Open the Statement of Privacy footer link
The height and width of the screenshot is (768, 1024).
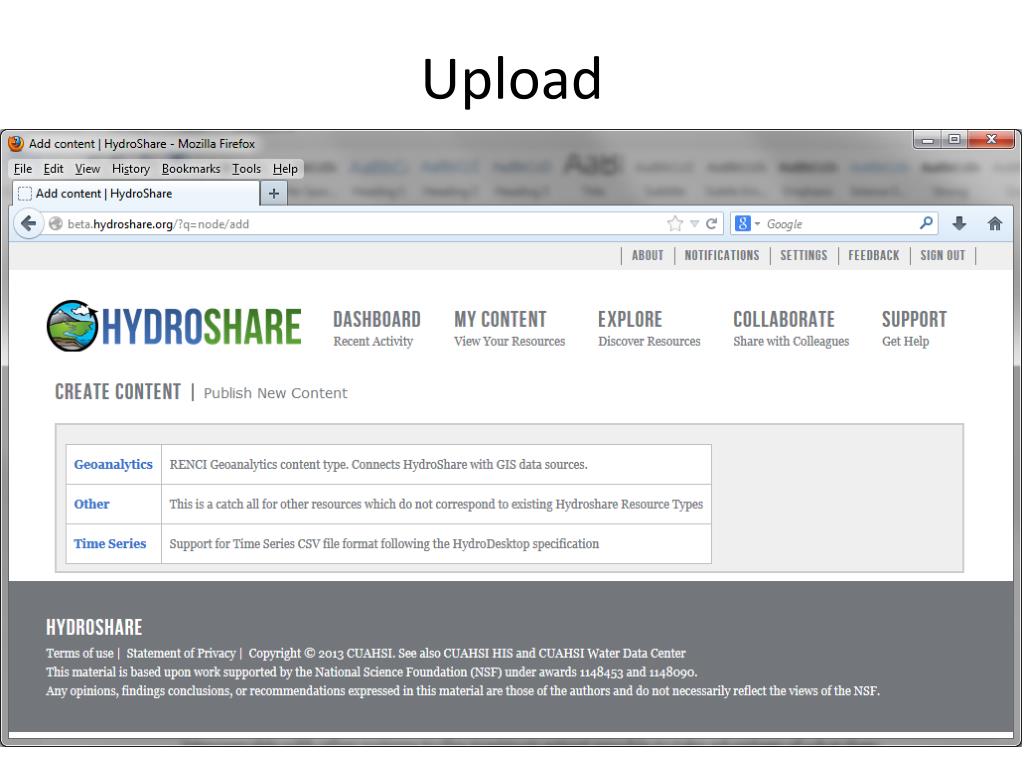181,653
